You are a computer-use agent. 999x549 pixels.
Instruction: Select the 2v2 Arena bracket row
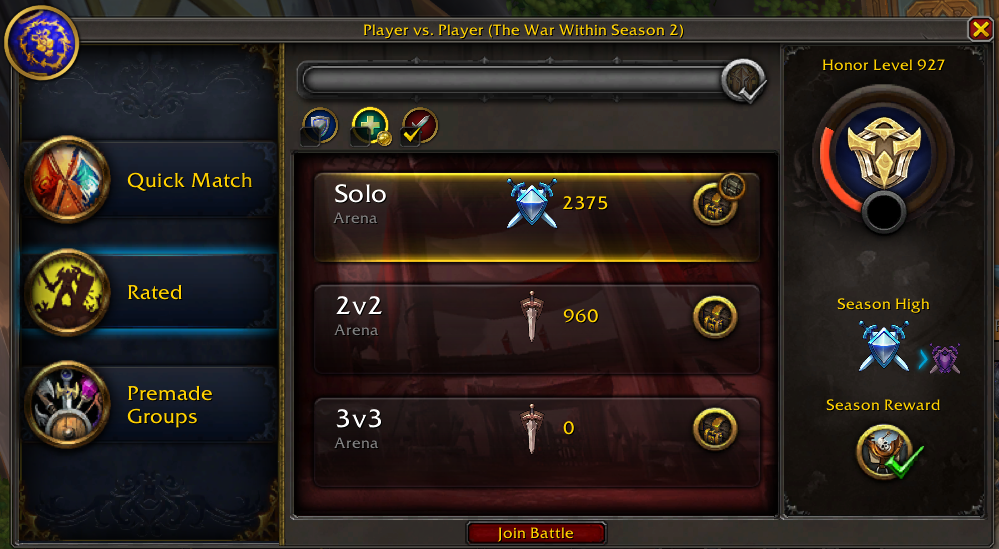[536, 329]
